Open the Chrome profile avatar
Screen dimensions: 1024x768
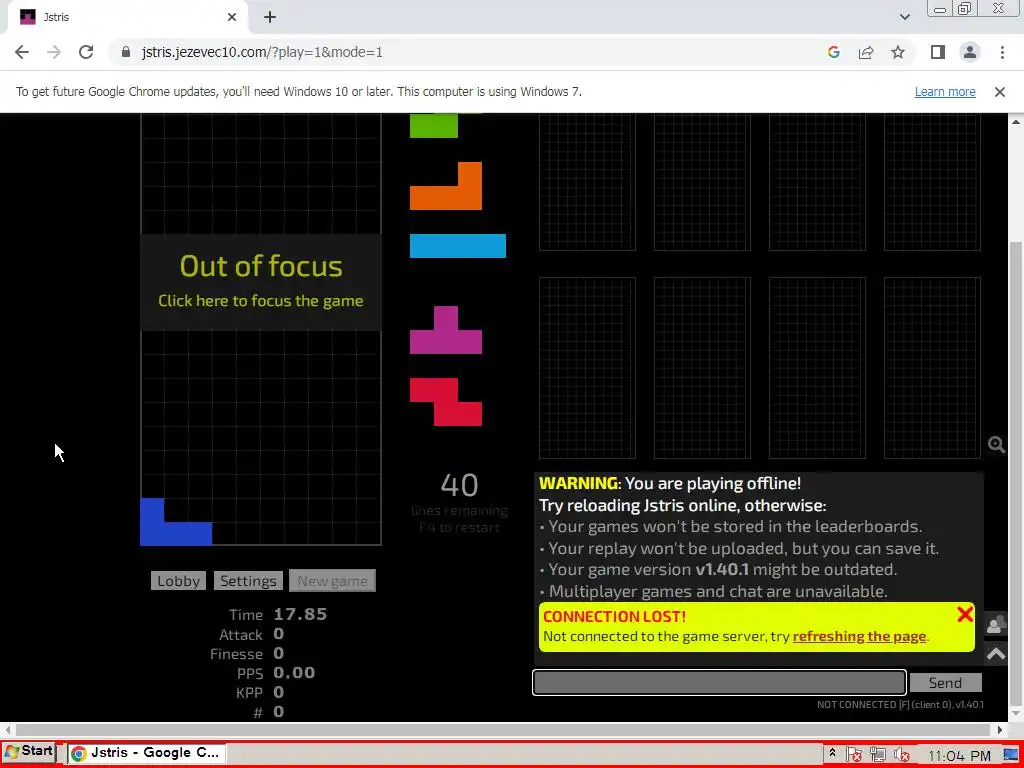coord(970,52)
